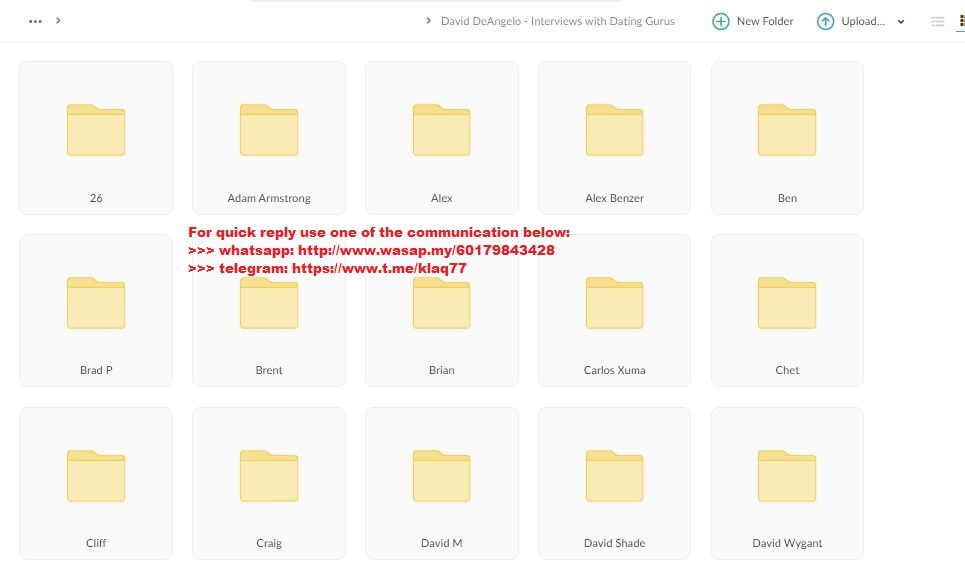Open the Brian folder icon

click(x=441, y=303)
